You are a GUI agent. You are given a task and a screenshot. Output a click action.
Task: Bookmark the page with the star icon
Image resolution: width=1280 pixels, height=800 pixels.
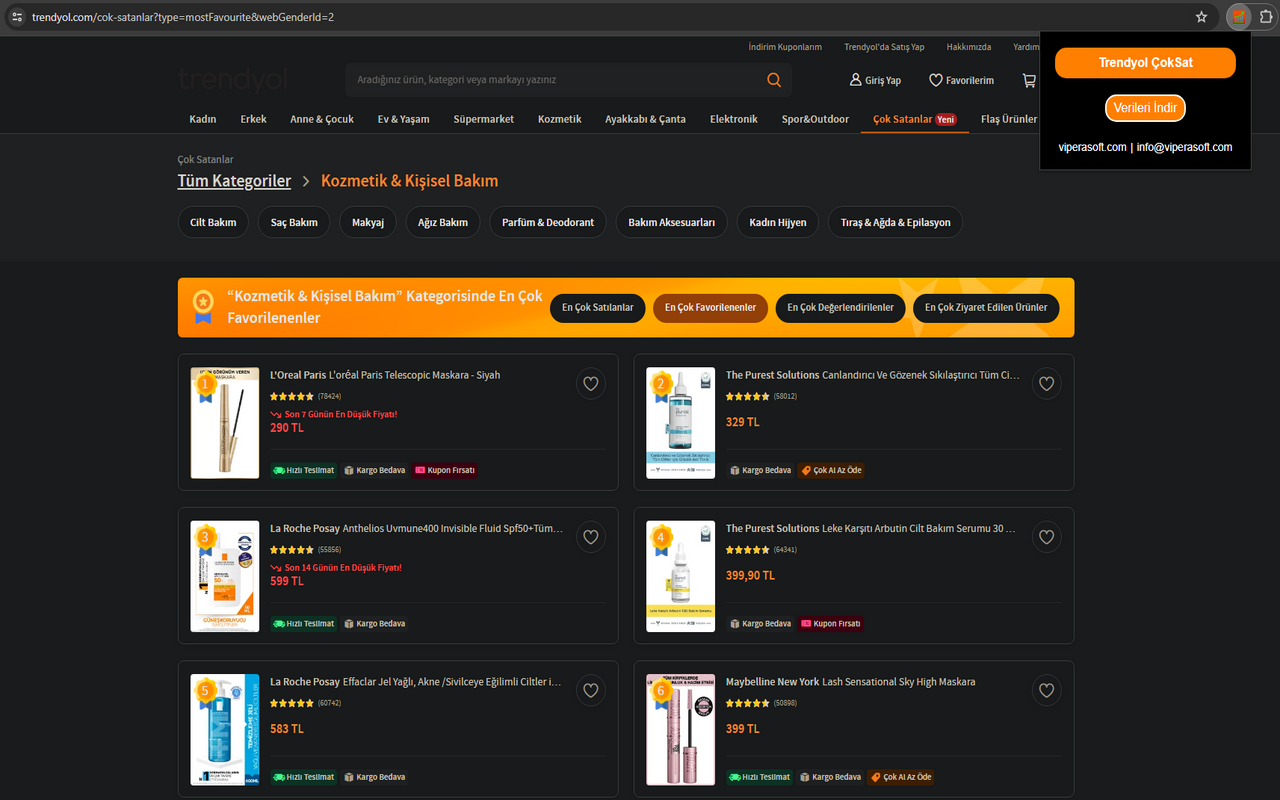[1200, 17]
